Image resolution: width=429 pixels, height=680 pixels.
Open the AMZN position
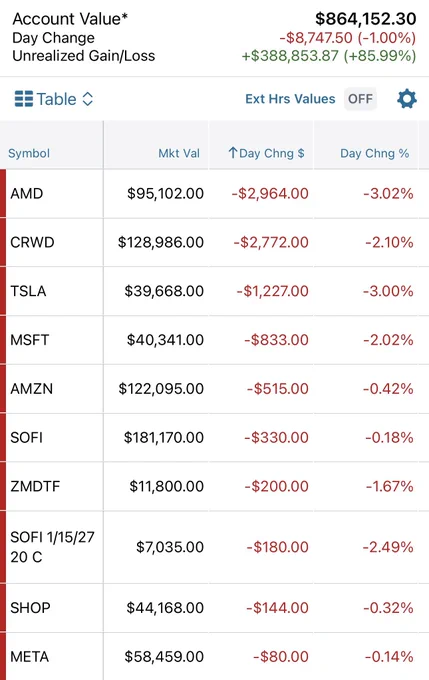coord(214,389)
